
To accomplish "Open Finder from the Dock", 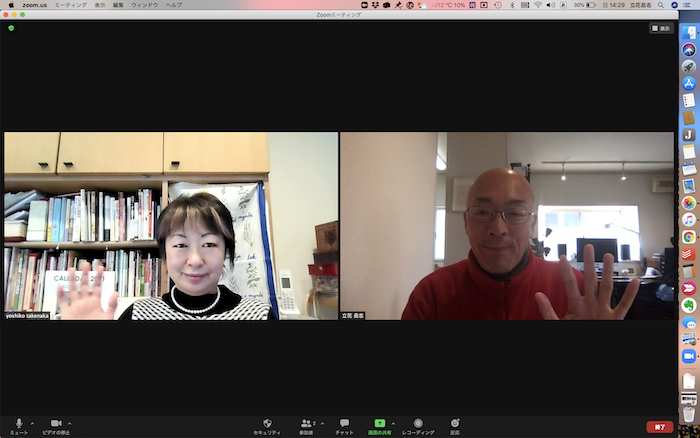I will click(x=689, y=33).
